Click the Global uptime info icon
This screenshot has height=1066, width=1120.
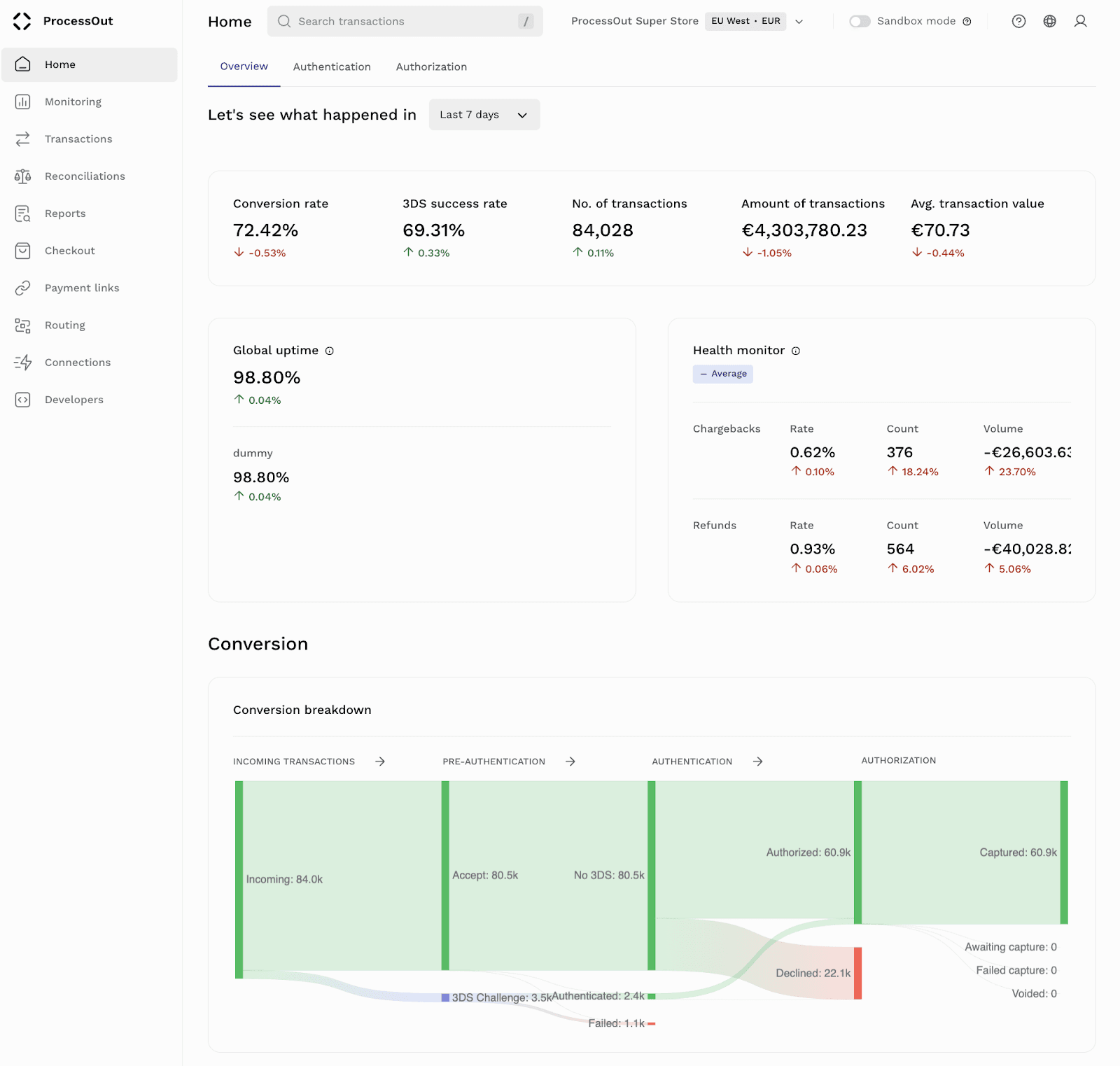coord(330,351)
